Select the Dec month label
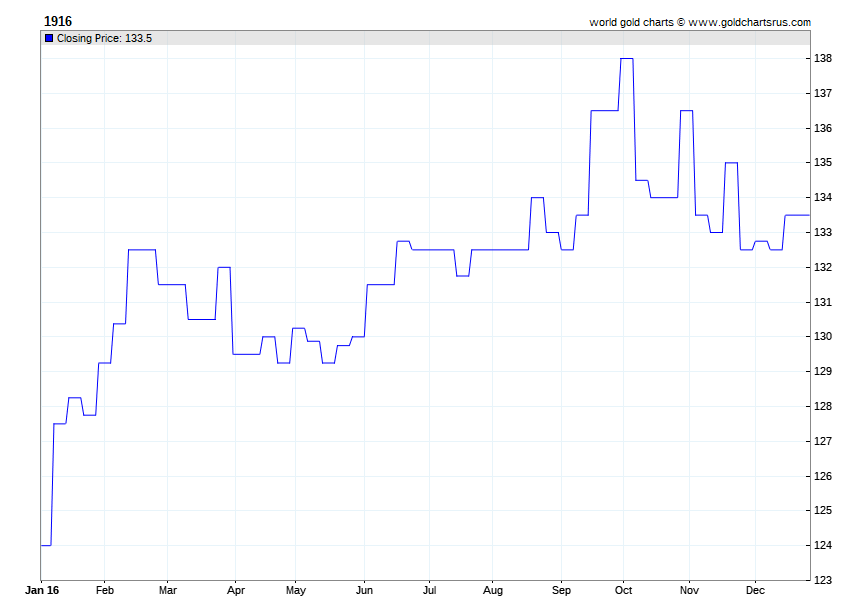The height and width of the screenshot is (616, 850). [756, 591]
